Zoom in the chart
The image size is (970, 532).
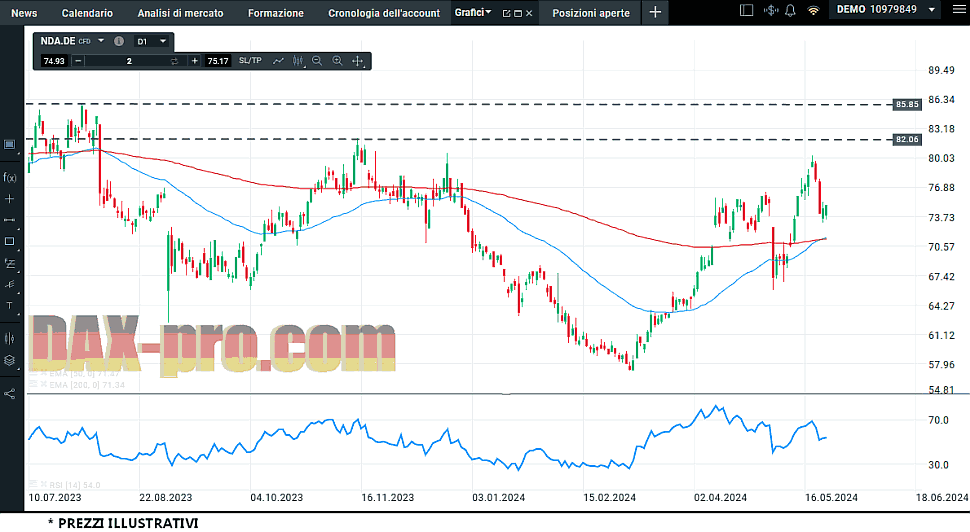click(337, 61)
